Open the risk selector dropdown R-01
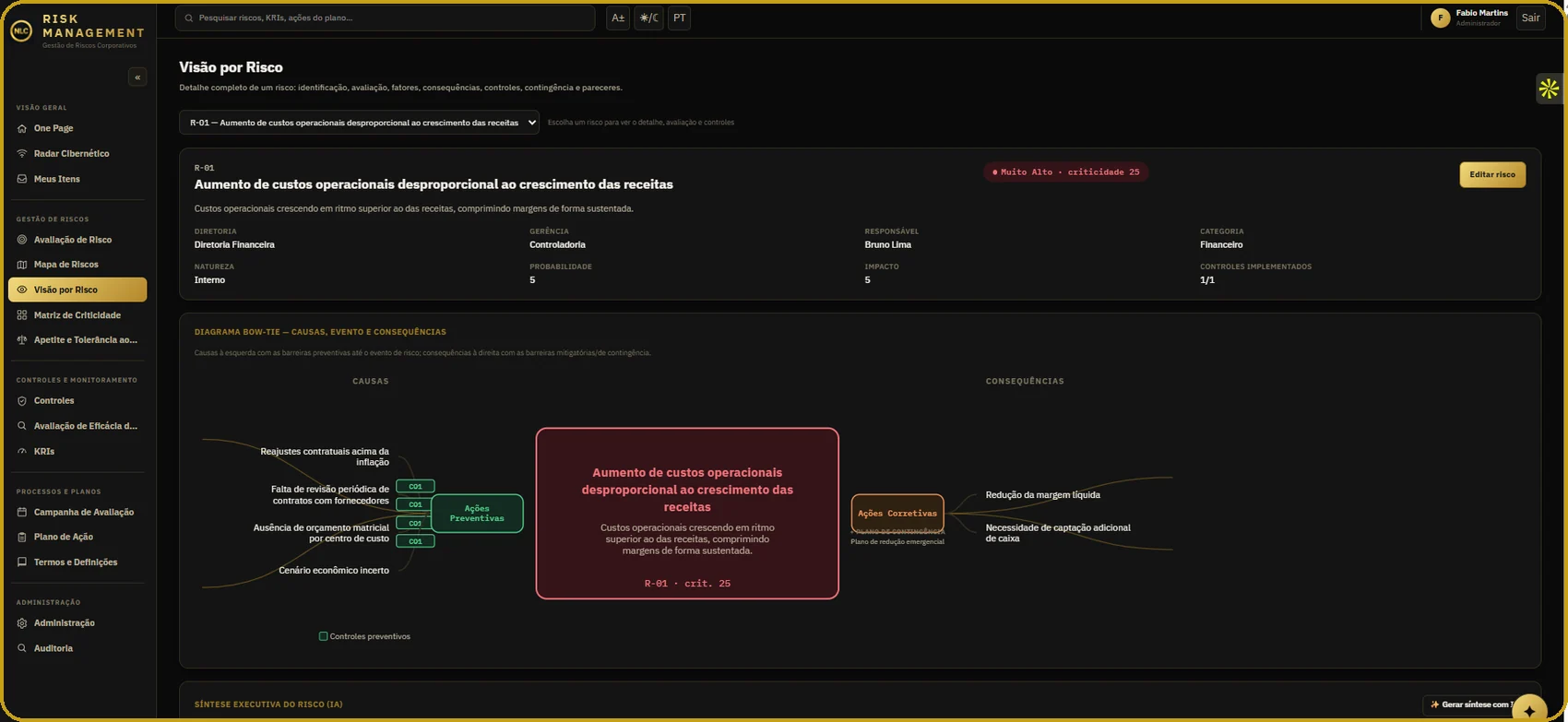Screen dimensions: 1568x722 (359, 123)
